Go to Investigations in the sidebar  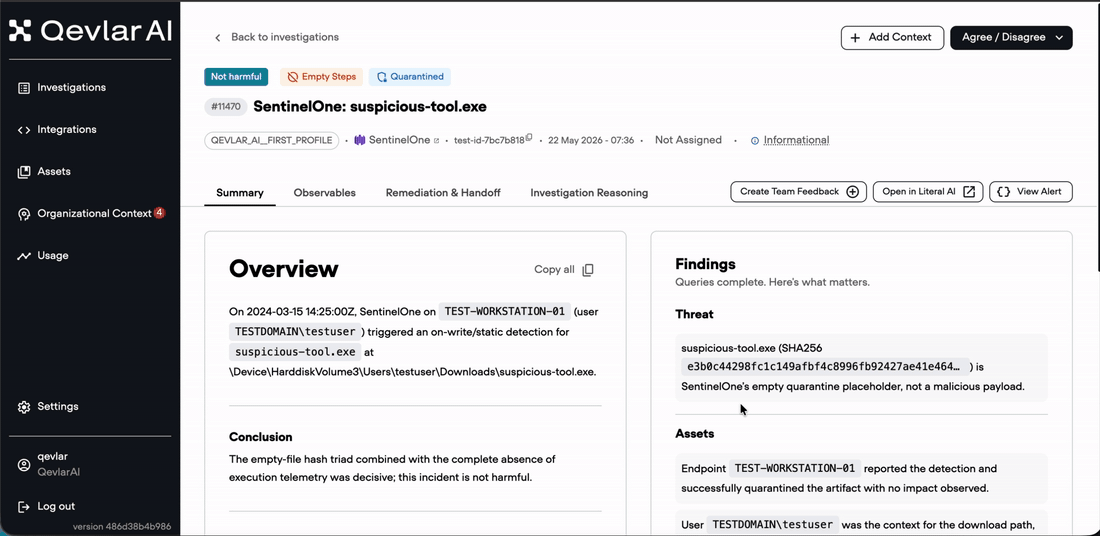(x=72, y=88)
